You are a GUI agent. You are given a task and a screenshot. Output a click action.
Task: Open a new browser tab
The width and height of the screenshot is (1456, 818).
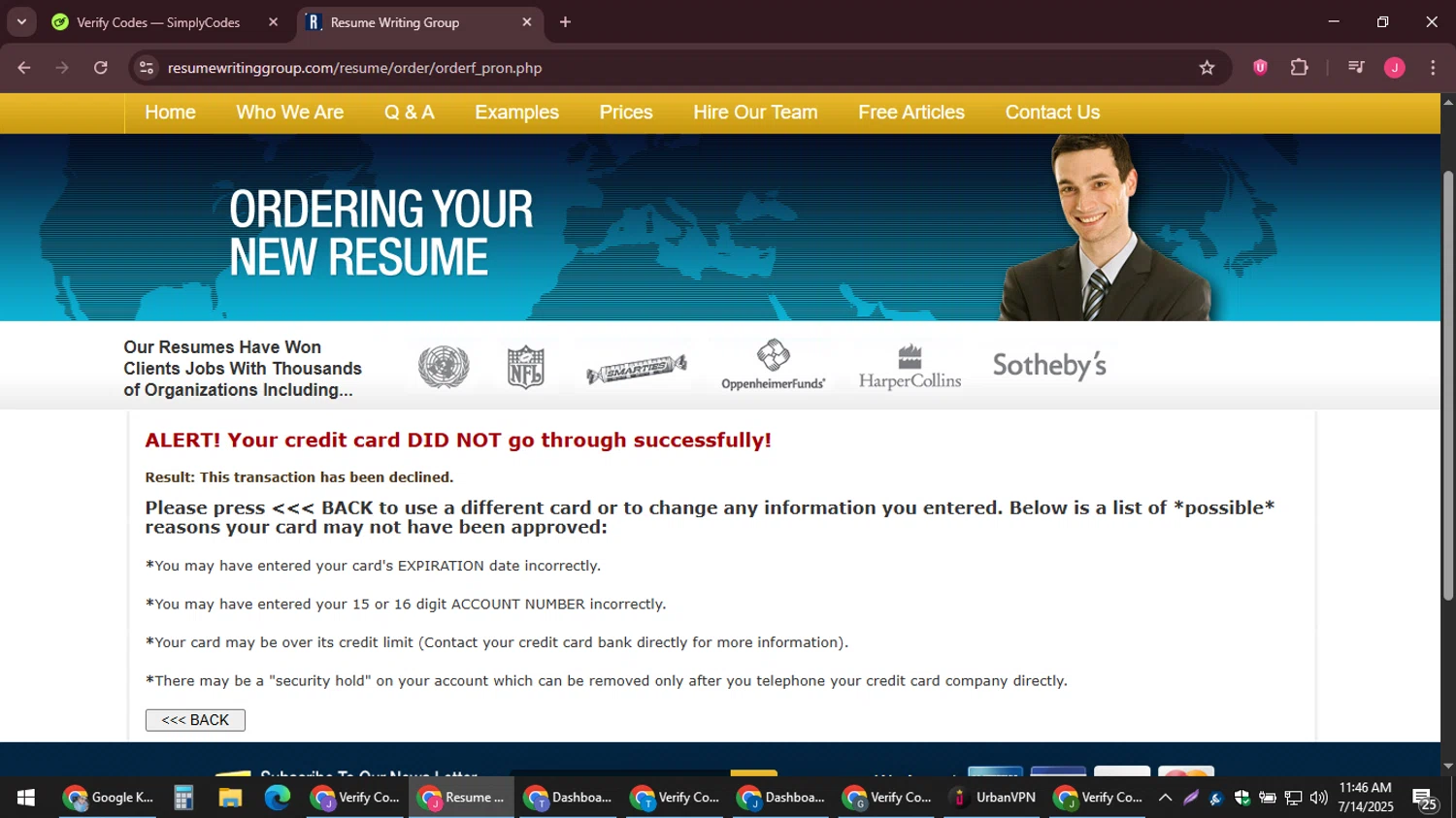pos(565,22)
